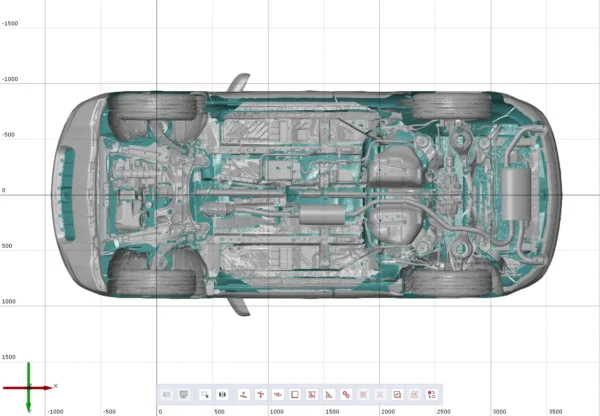The width and height of the screenshot is (600, 416).
Task: Click the greyed panel layout icon at the toolbar start
Action: [166, 394]
